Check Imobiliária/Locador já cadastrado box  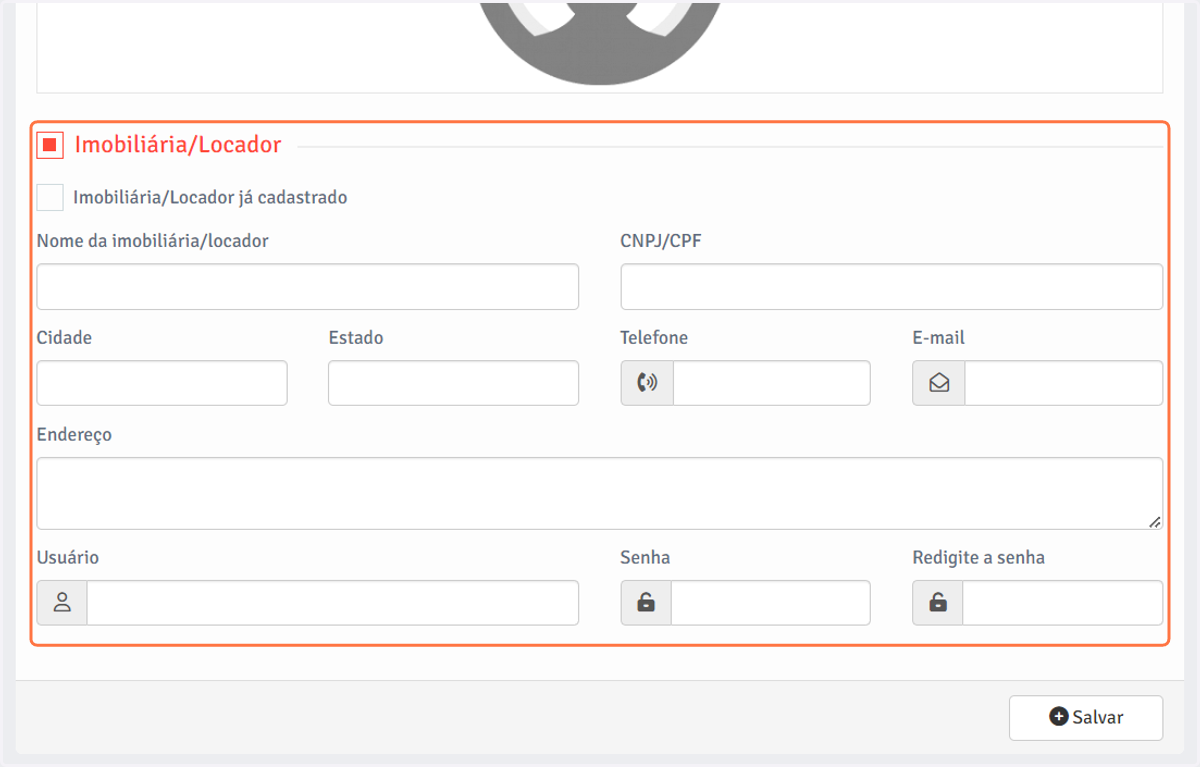pos(50,197)
